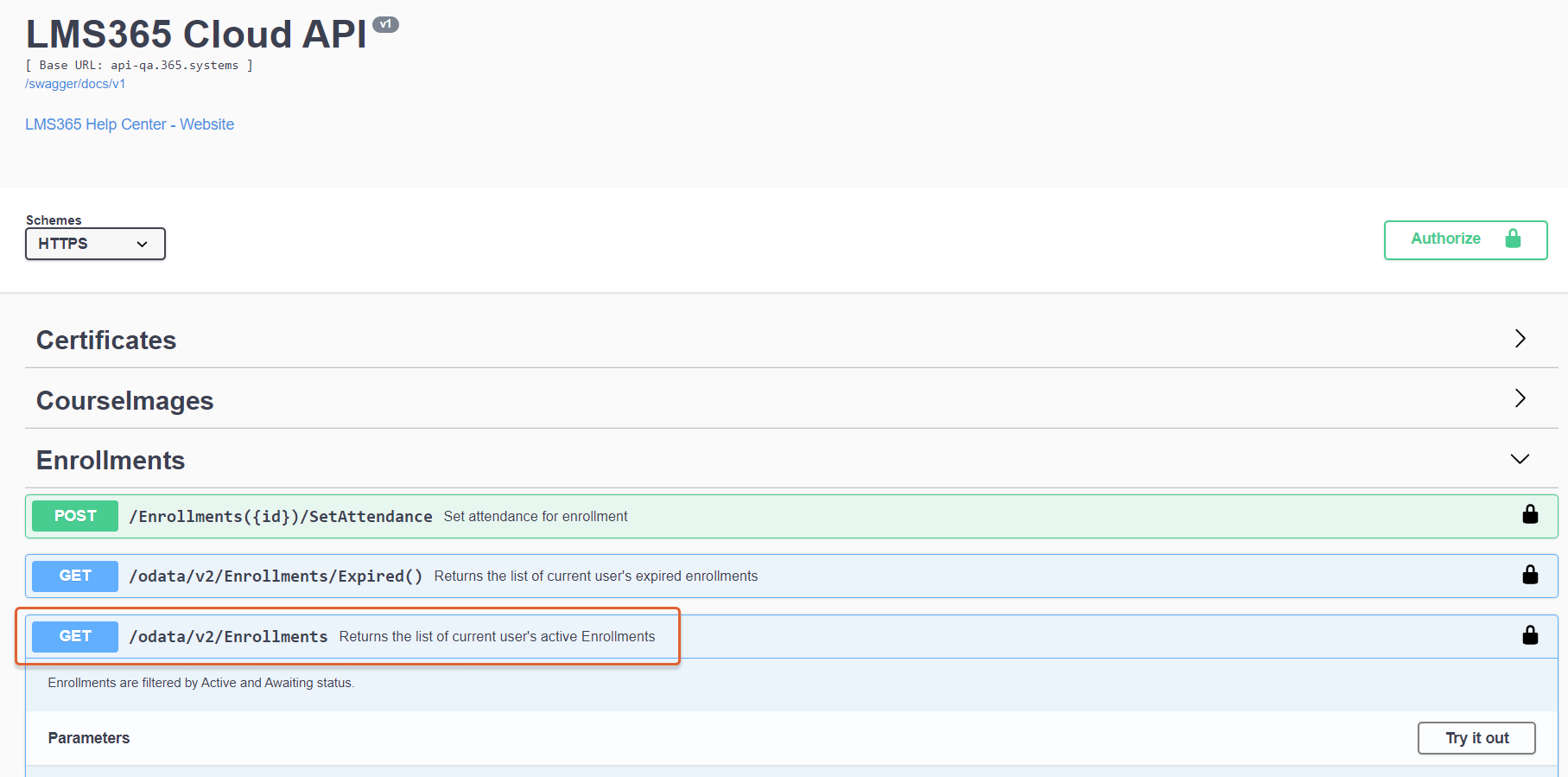This screenshot has width=1568, height=777.
Task: Click 'Returns the list of current user's active Enrollments'
Action: tap(497, 637)
